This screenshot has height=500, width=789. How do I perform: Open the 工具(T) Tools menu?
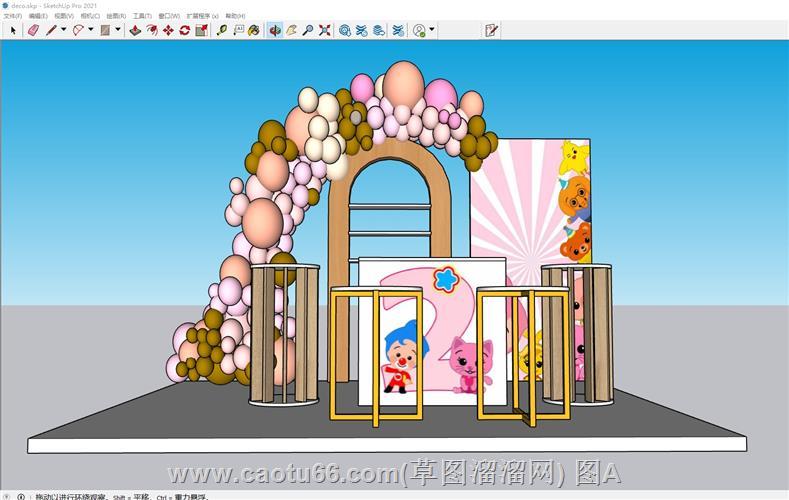click(x=142, y=16)
